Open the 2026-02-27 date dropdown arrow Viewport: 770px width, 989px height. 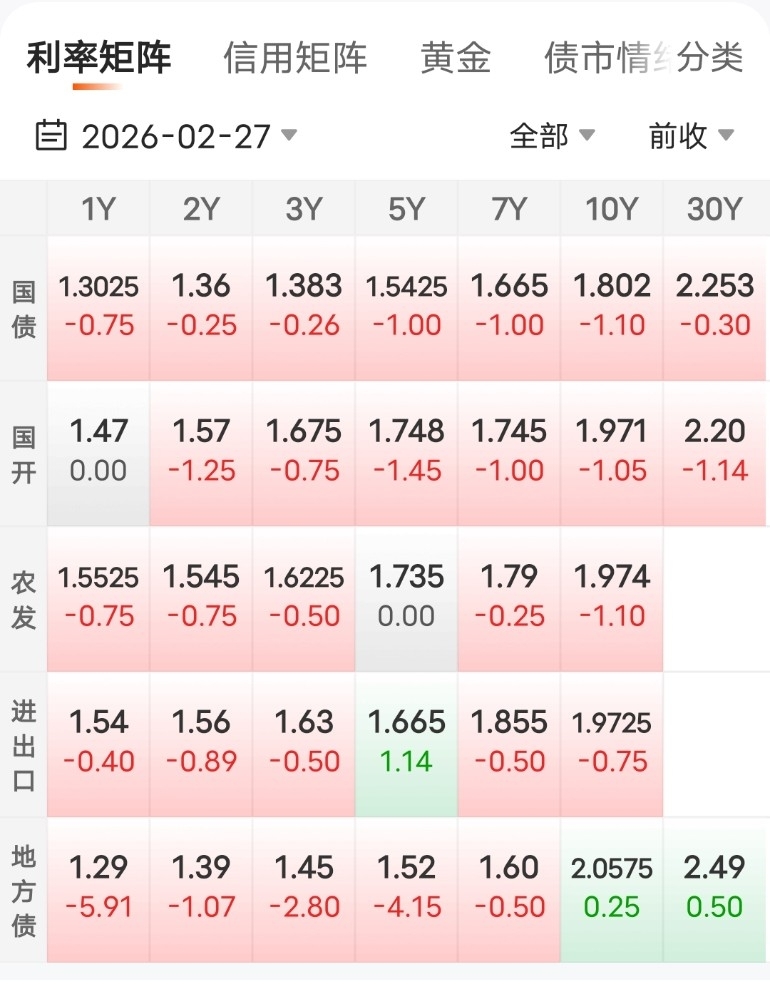coord(289,135)
